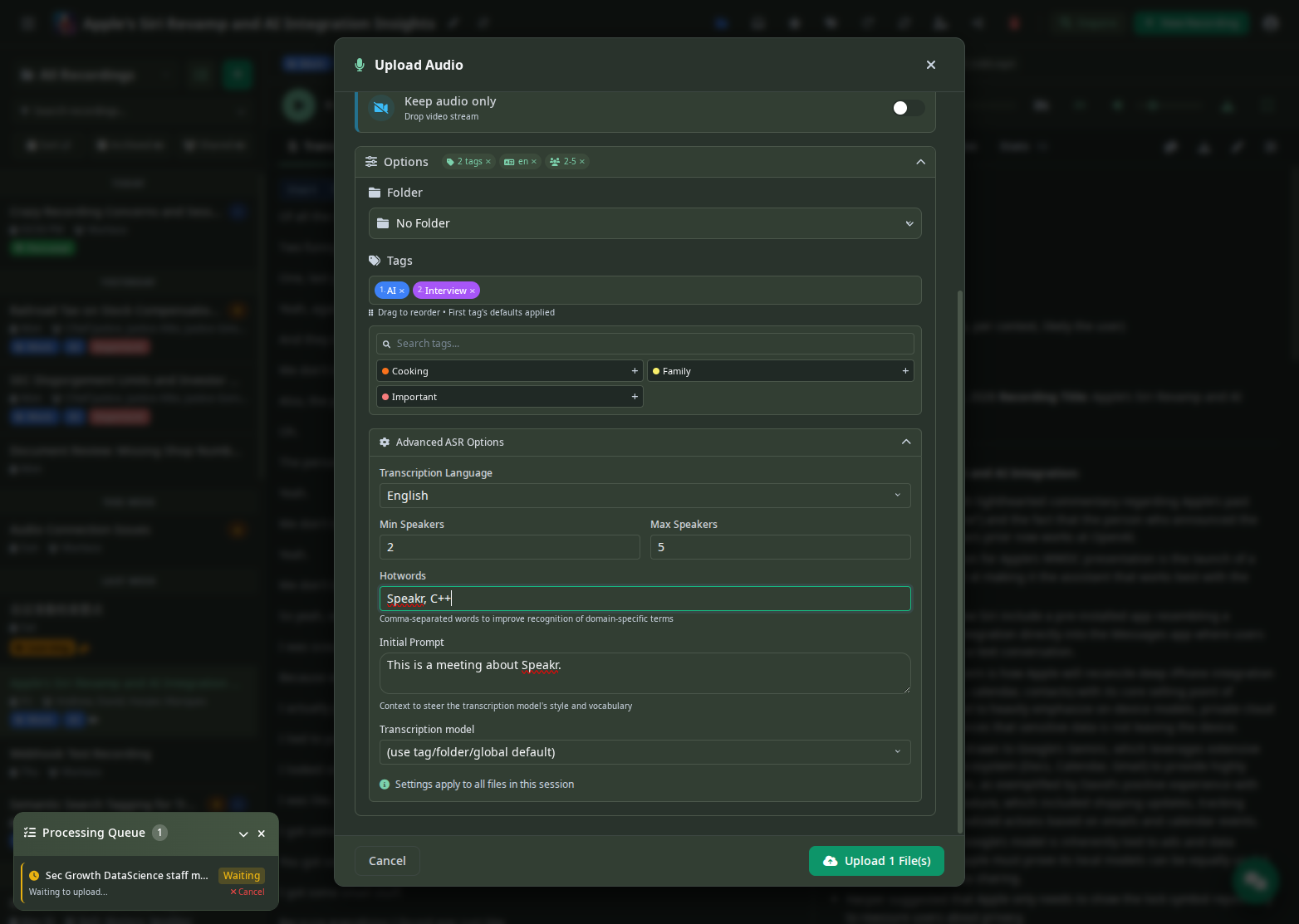Click the Initial Prompt textarea
The height and width of the screenshot is (924, 1299).
pos(645,673)
